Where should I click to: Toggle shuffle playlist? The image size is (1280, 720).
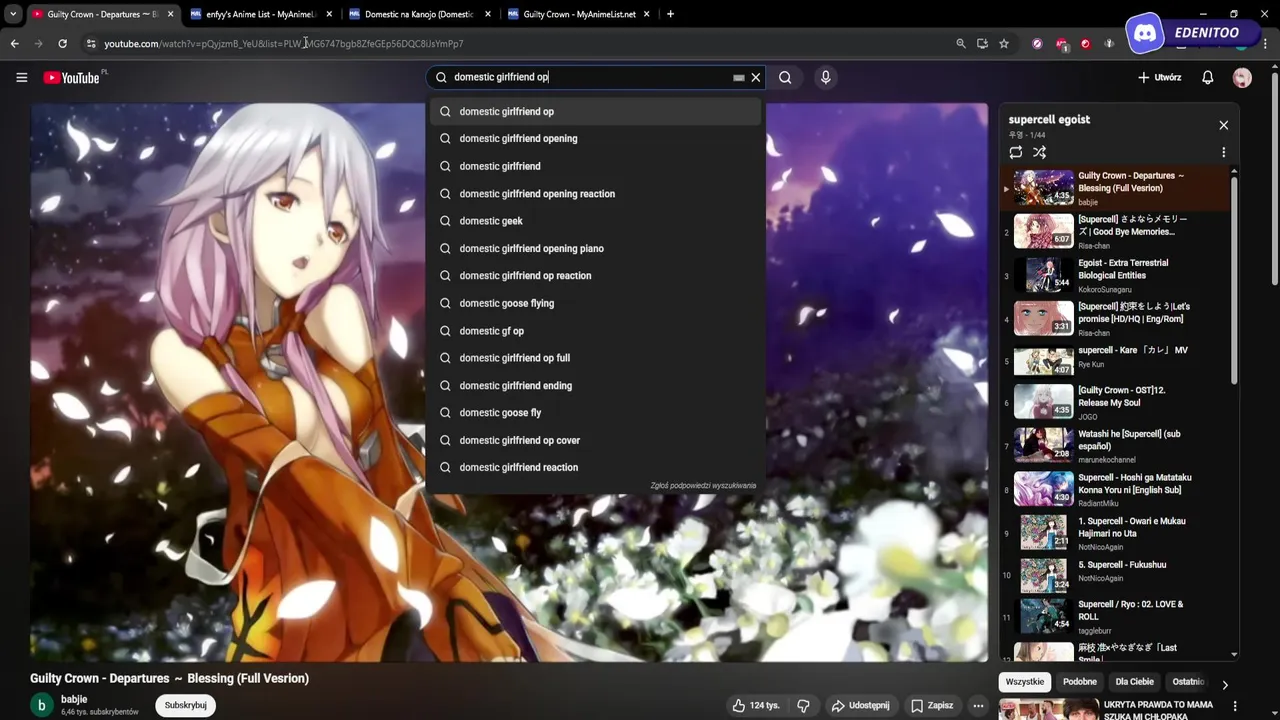click(x=1040, y=153)
